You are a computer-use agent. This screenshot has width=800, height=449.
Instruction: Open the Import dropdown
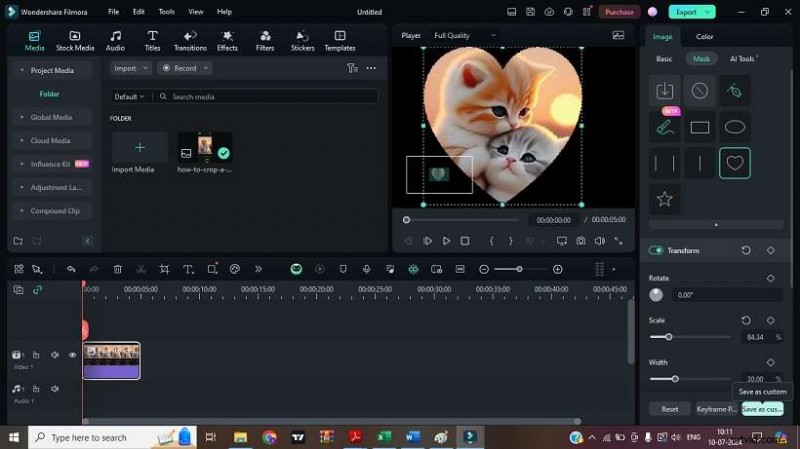tap(130, 68)
